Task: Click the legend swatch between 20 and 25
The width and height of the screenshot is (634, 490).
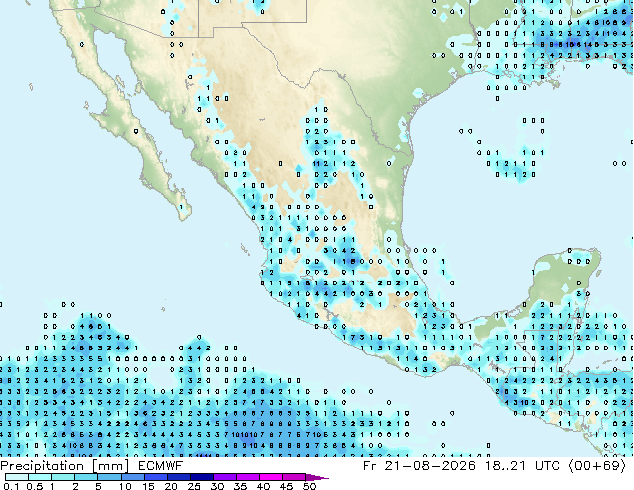Action: click(x=179, y=477)
